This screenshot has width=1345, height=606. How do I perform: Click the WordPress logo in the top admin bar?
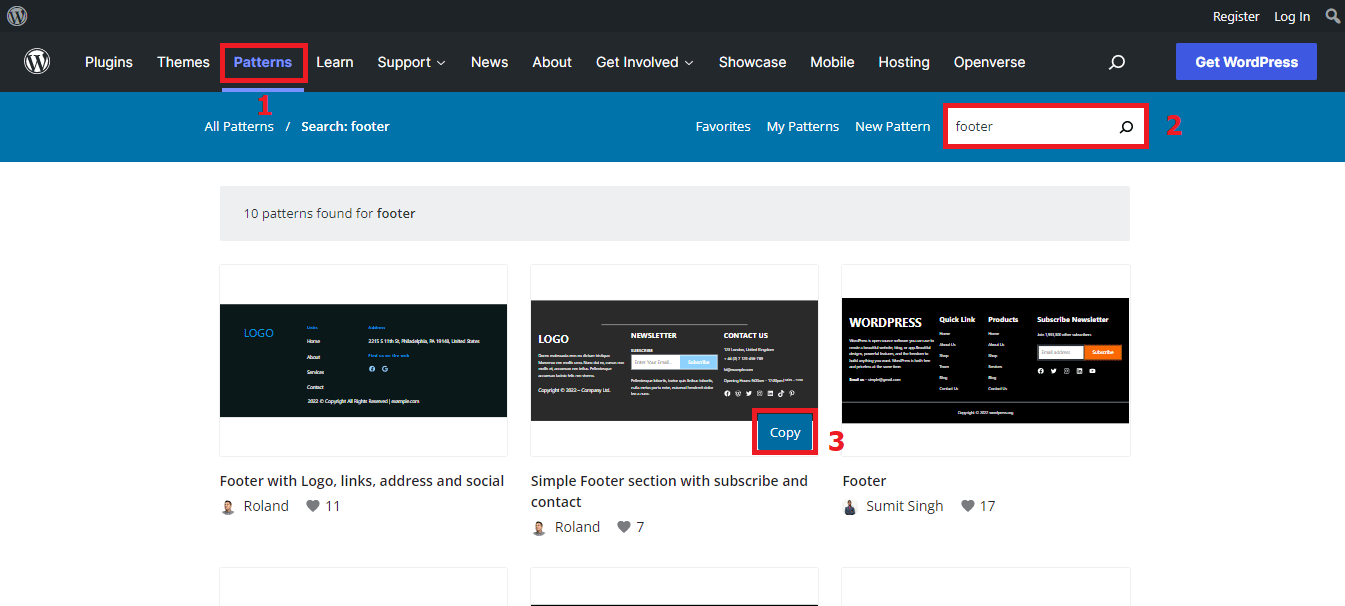pos(17,15)
